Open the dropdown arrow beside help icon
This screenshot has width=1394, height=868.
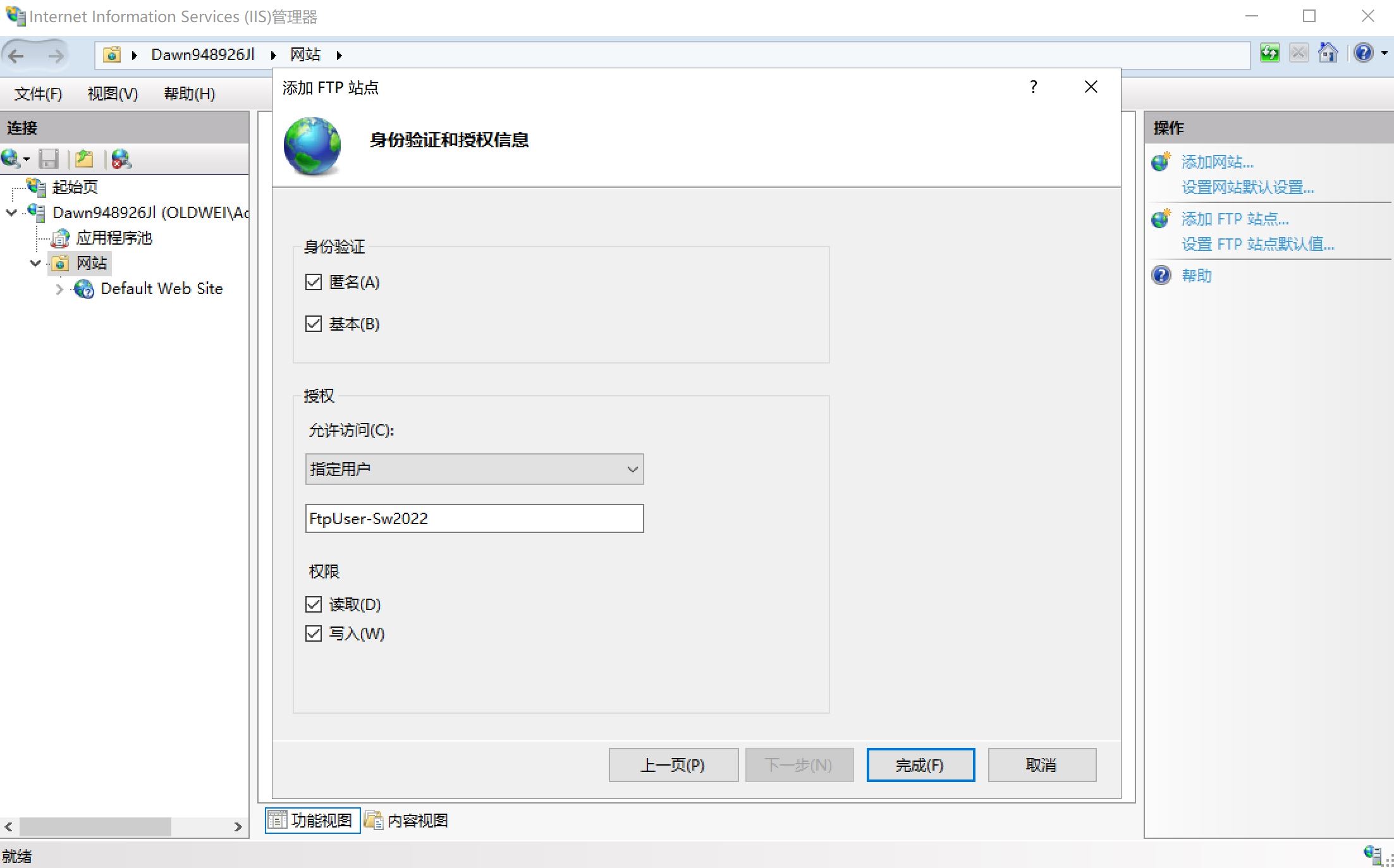[1385, 54]
